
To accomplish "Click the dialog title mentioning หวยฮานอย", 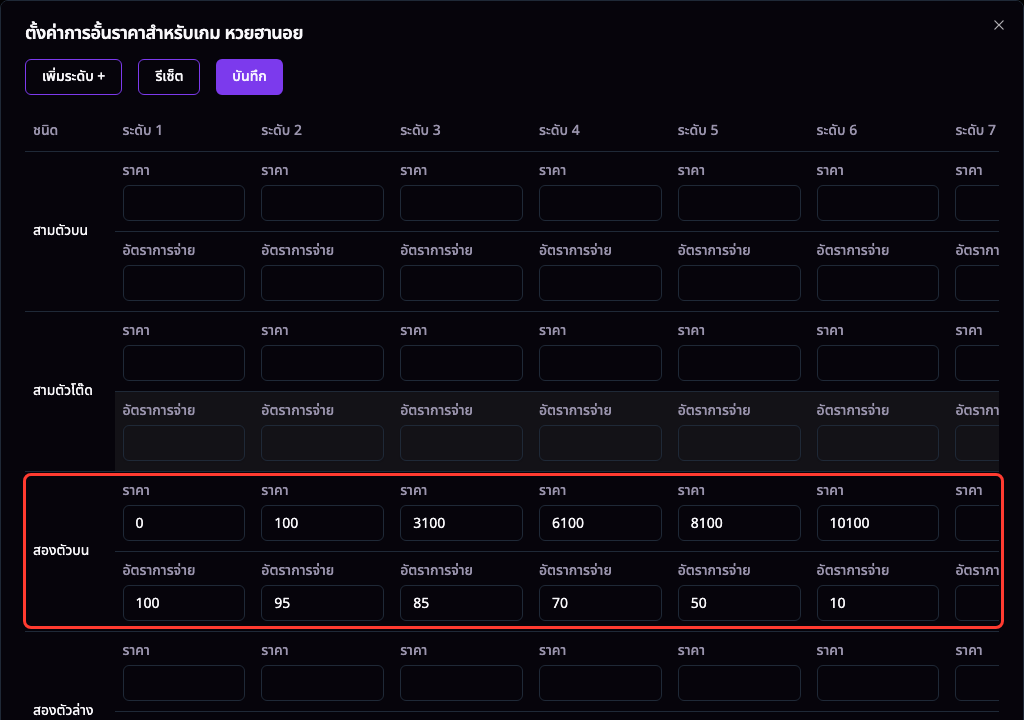I will (164, 33).
